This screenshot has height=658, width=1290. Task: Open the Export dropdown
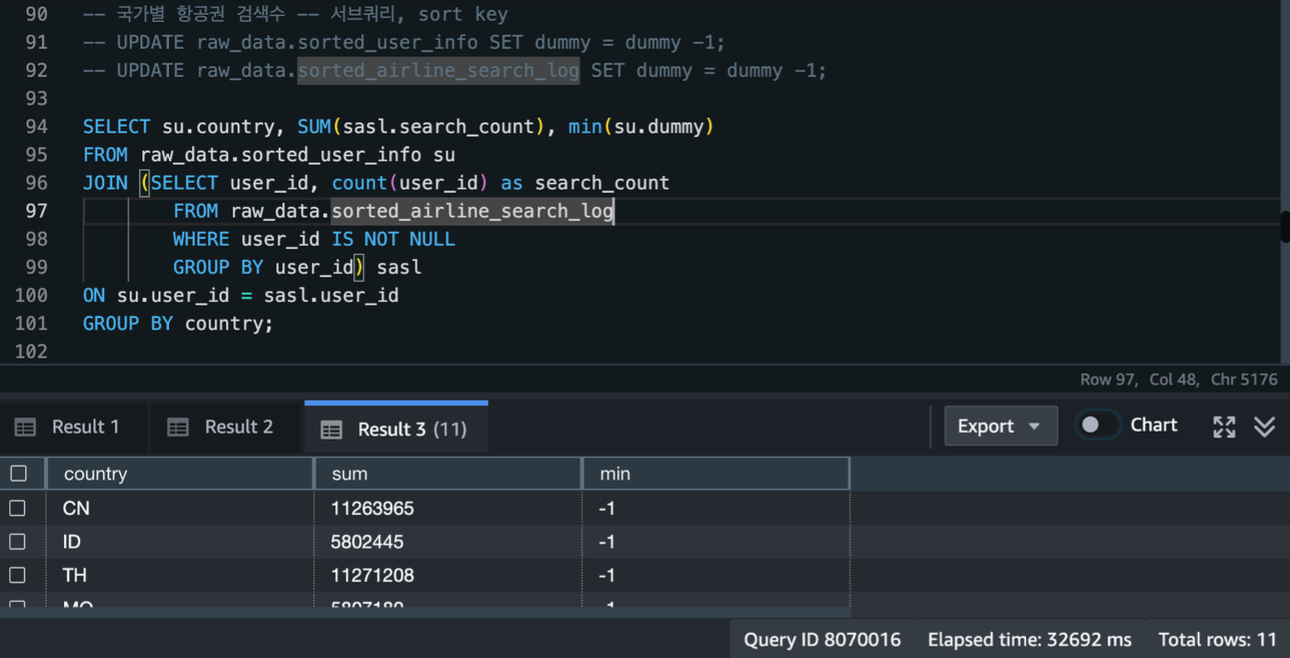pyautogui.click(x=1000, y=426)
